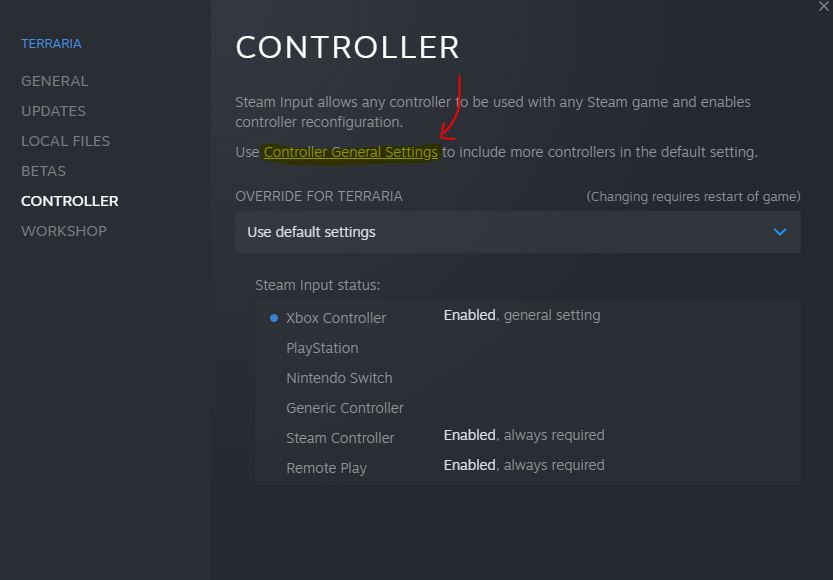This screenshot has height=580, width=833.
Task: Click the PlayStation status row
Action: coord(322,348)
